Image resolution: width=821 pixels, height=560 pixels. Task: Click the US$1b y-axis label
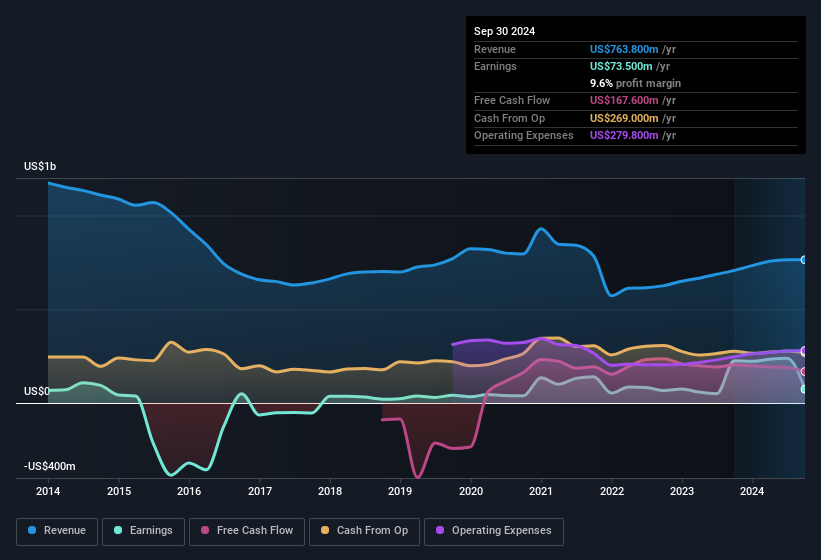41,166
